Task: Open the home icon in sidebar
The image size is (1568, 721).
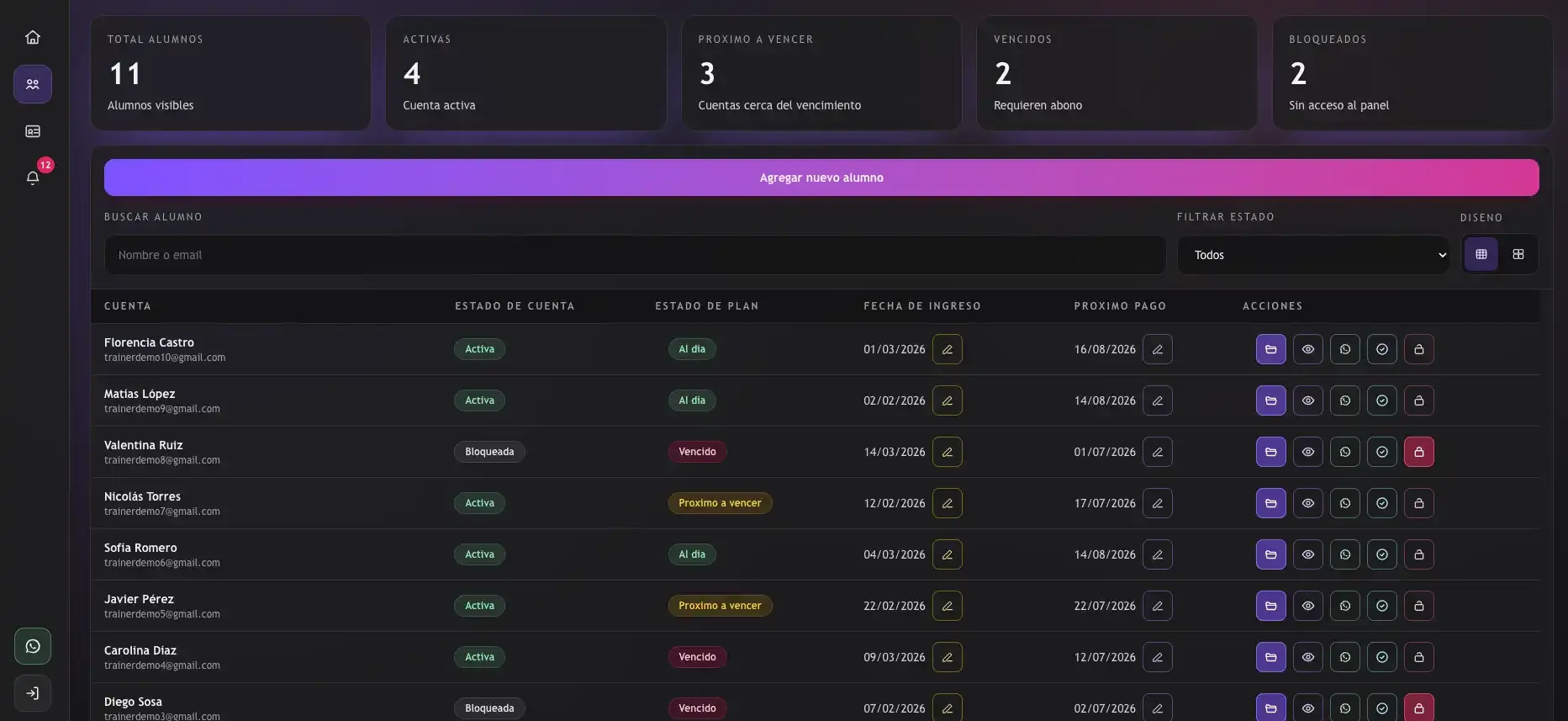Action: (x=33, y=37)
